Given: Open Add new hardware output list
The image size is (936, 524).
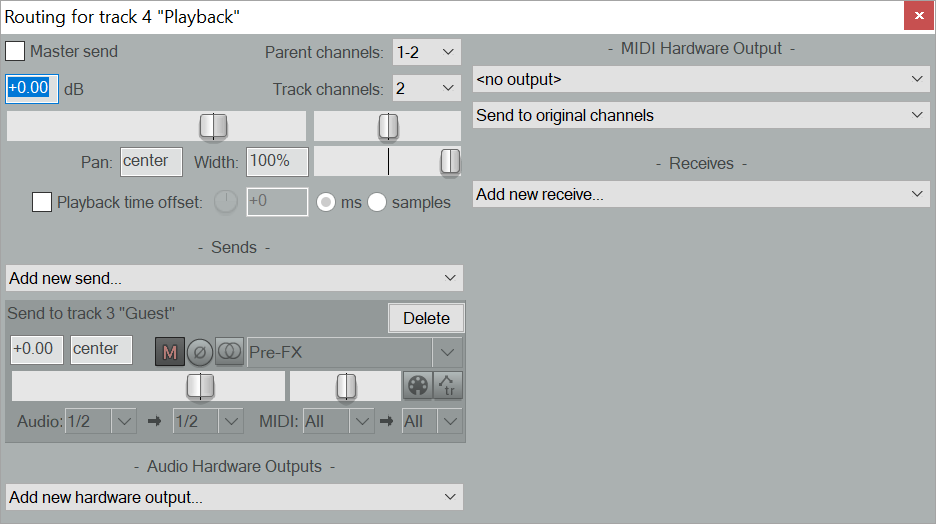Looking at the screenshot, I should coord(234,497).
